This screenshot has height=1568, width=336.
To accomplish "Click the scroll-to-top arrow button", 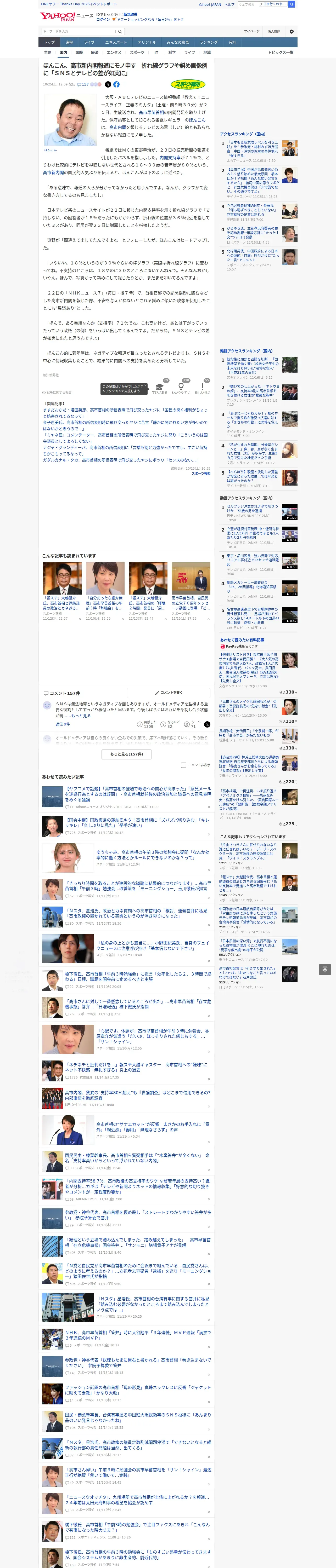I will coord(325,969).
